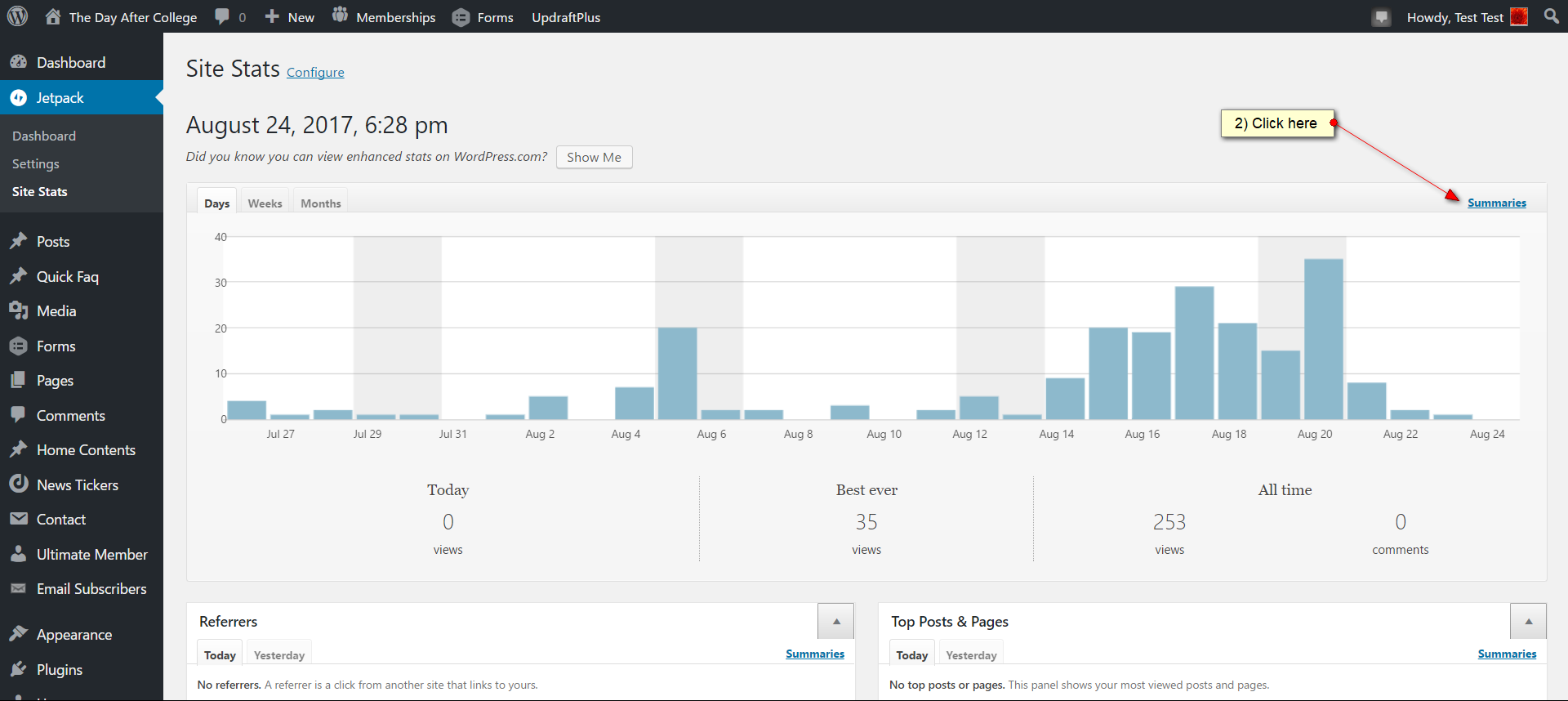Image resolution: width=1568 pixels, height=701 pixels.
Task: Open the Howdy, Test Test account menu
Action: tap(1468, 17)
